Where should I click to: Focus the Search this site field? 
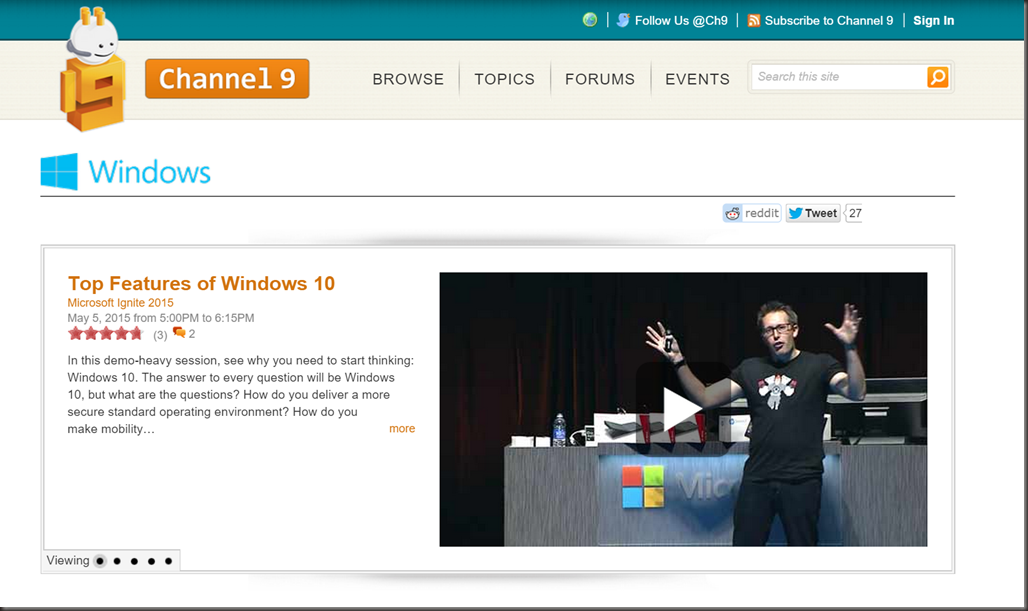click(839, 77)
